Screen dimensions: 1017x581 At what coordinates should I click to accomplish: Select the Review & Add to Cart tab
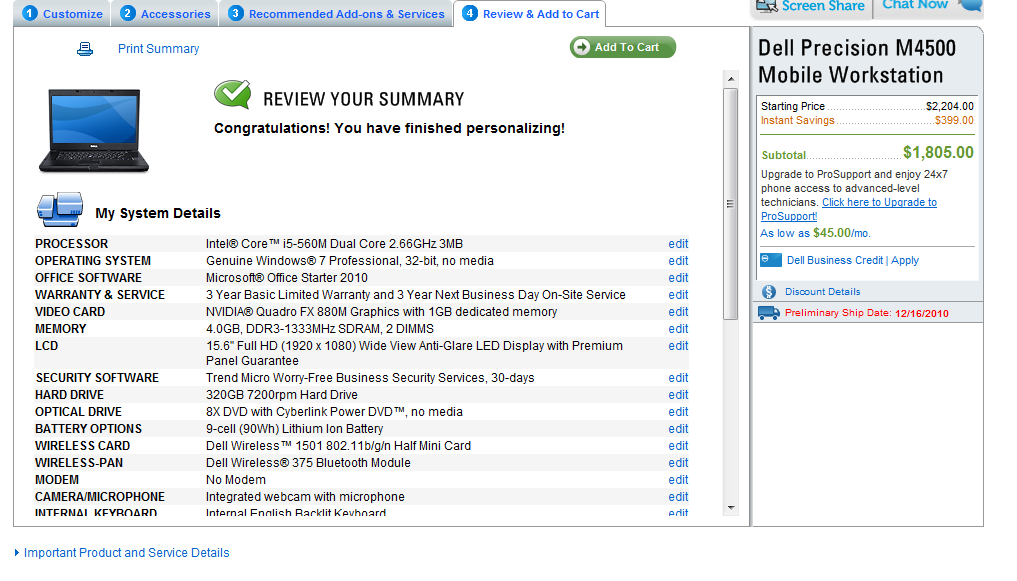coord(530,14)
